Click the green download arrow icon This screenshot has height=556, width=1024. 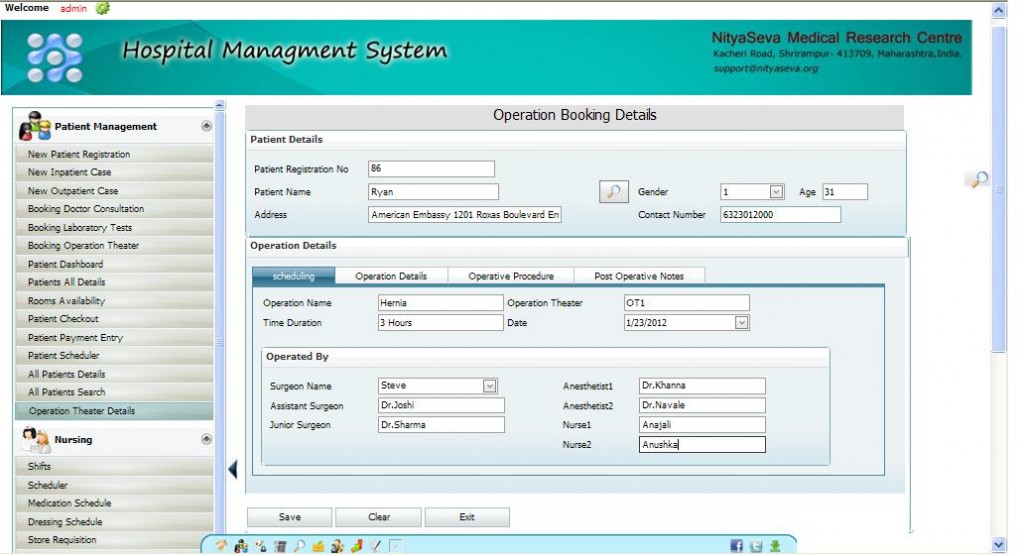click(x=775, y=546)
